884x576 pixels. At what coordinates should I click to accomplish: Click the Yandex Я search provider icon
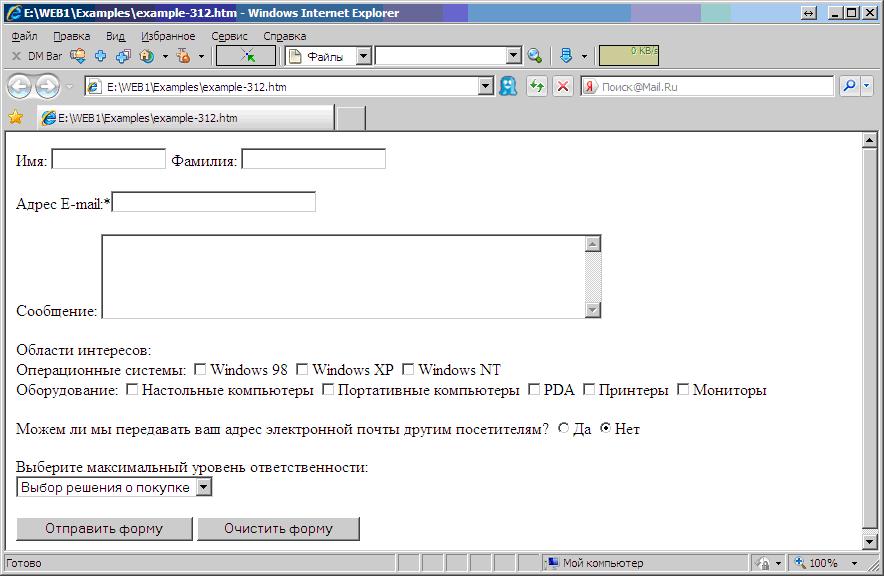click(590, 87)
